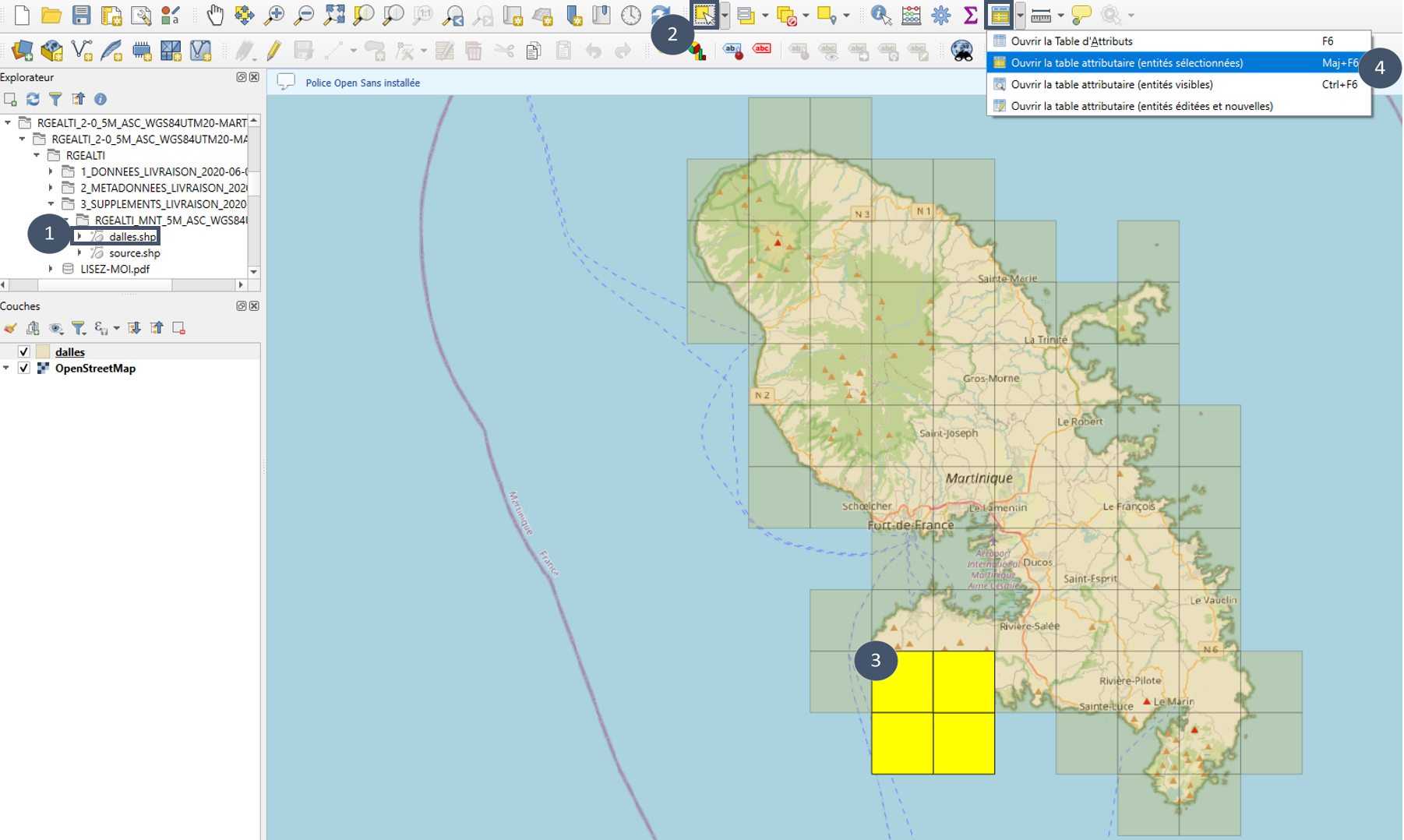Open a project with the yellow folder icon
The height and width of the screenshot is (840, 1404).
click(51, 15)
